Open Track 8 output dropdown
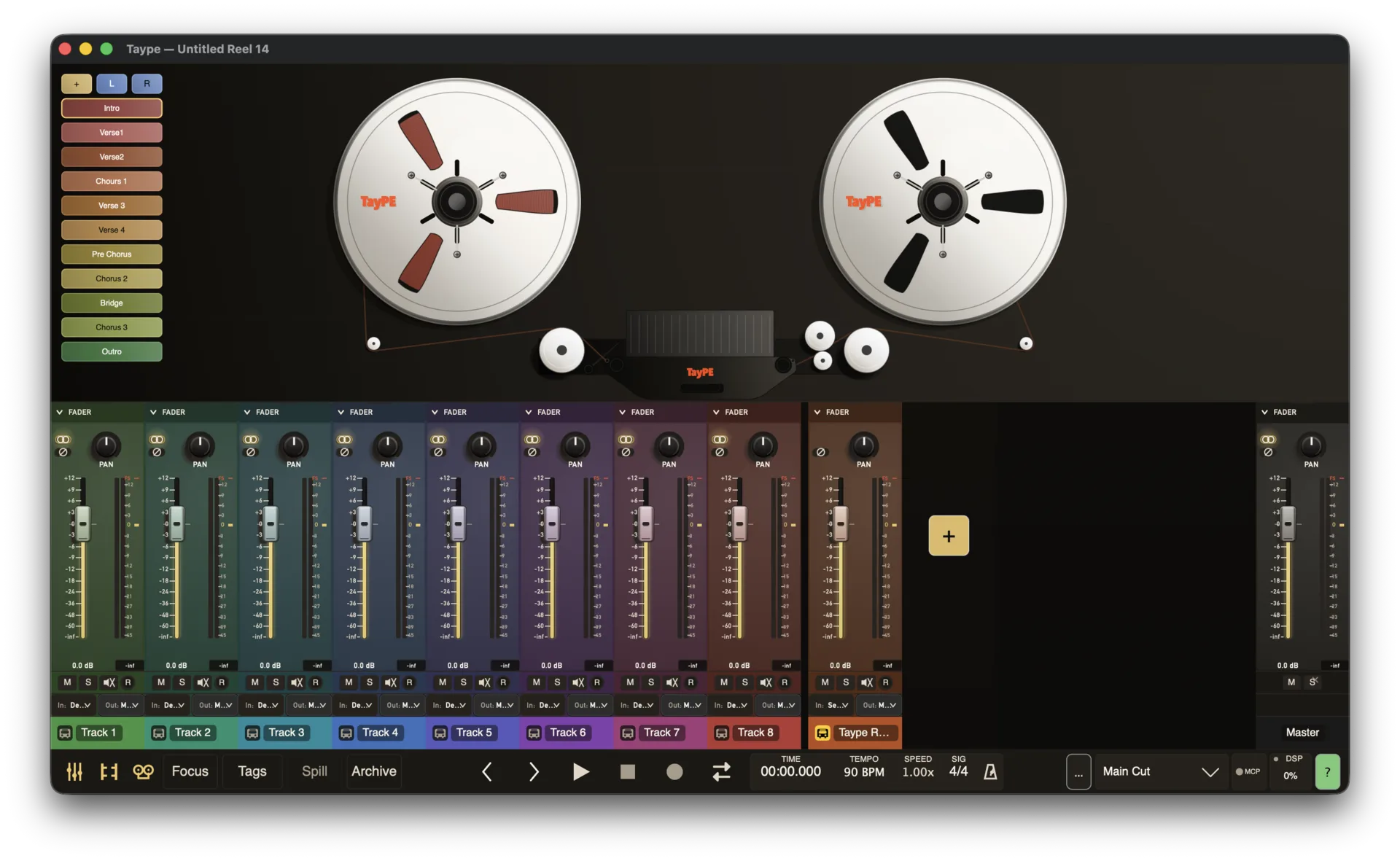This screenshot has height=861, width=1400. [x=778, y=705]
